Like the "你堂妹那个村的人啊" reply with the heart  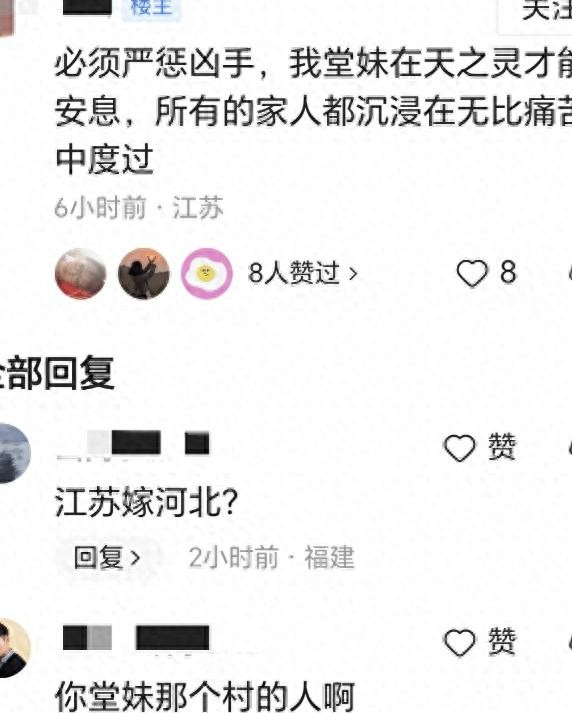coord(459,642)
